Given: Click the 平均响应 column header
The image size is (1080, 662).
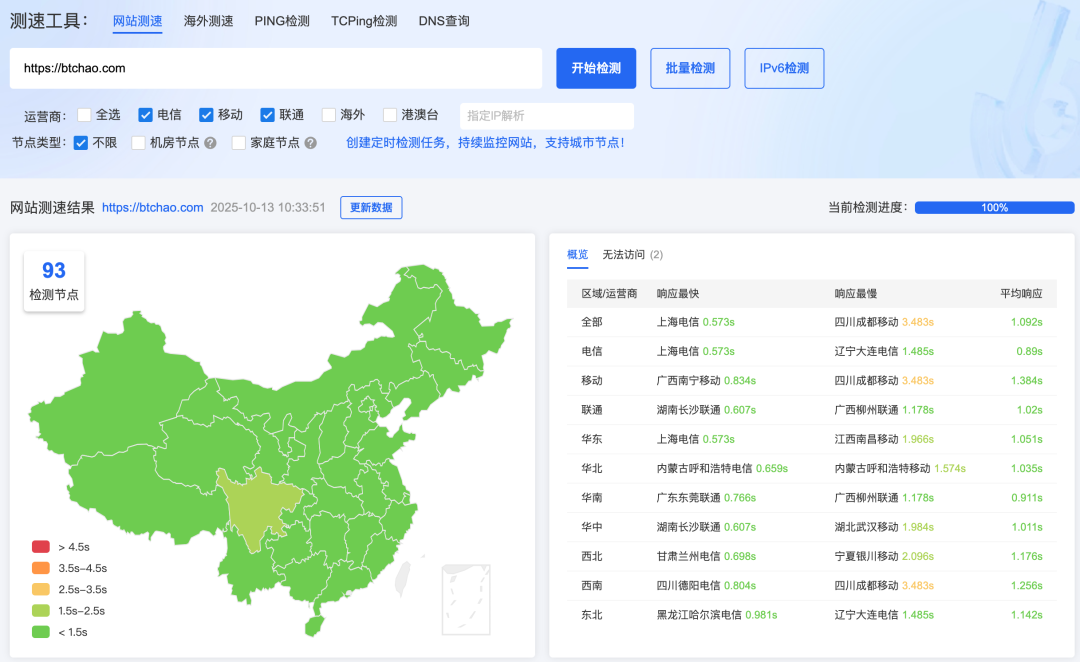Looking at the screenshot, I should (1021, 293).
